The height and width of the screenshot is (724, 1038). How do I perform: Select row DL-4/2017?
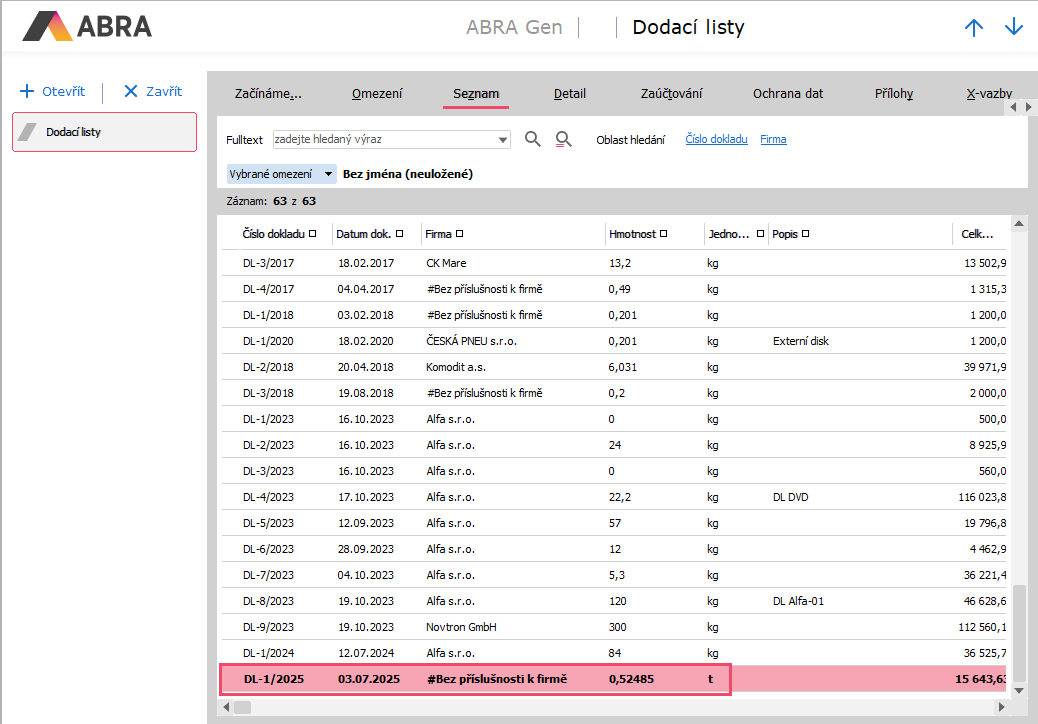point(614,289)
